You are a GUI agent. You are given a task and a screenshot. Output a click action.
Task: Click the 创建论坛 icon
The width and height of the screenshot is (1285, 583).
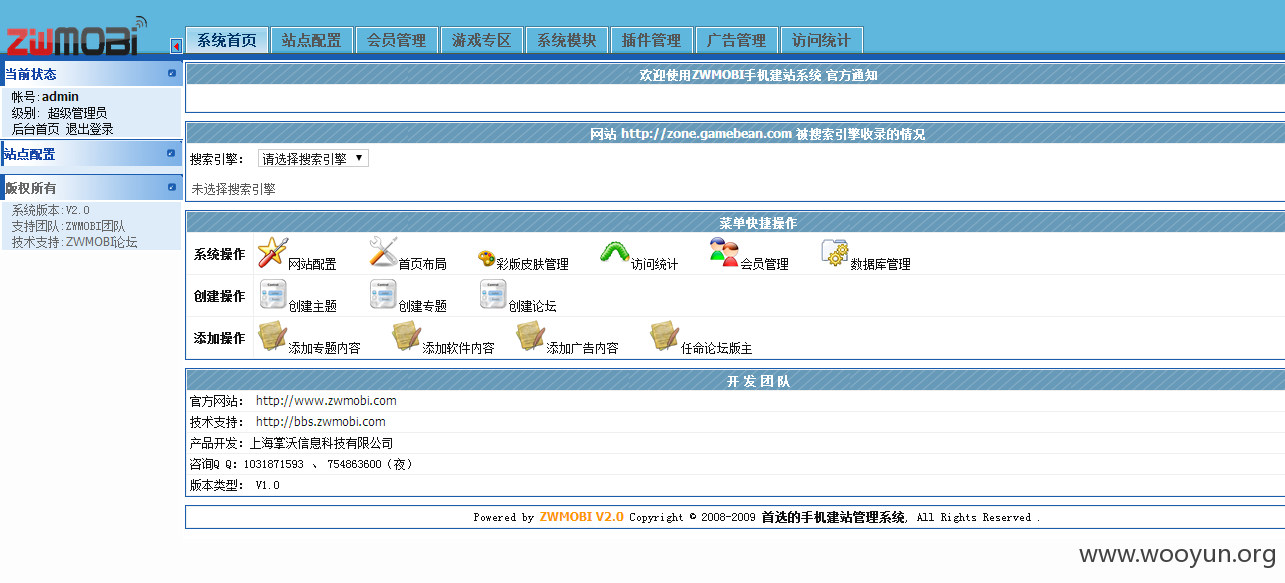pyautogui.click(x=493, y=294)
